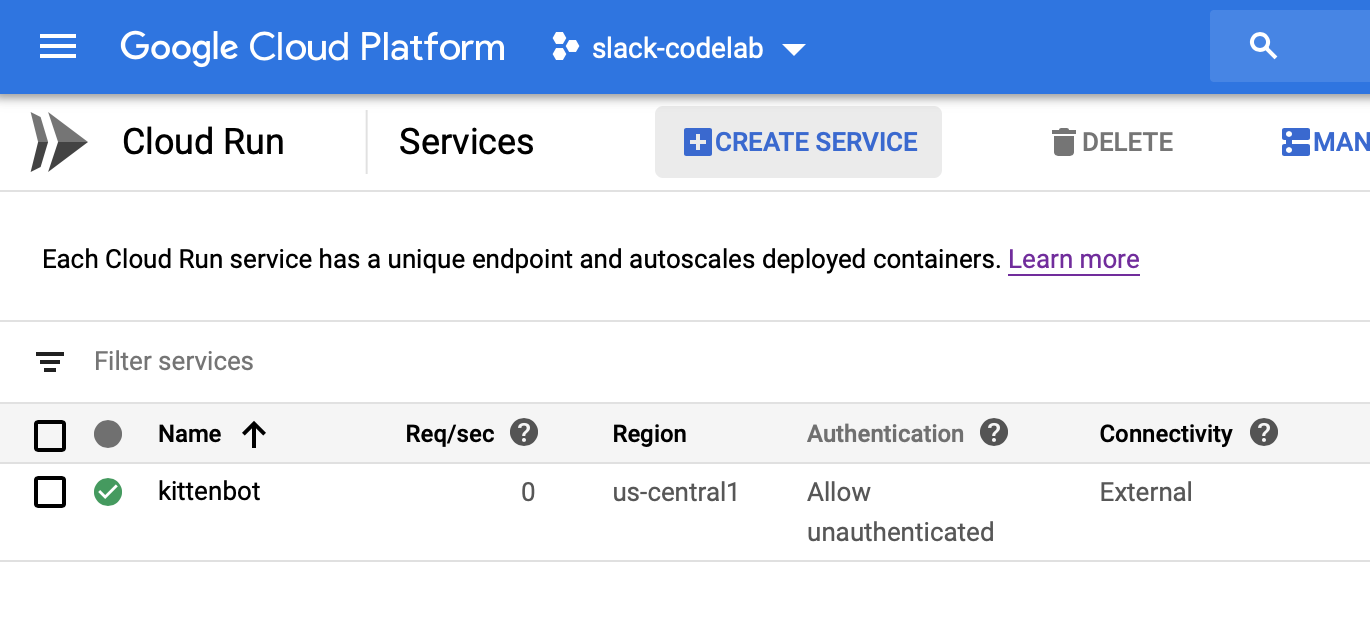The width and height of the screenshot is (1370, 622).
Task: Toggle the select-all services checkbox
Action: coord(50,435)
